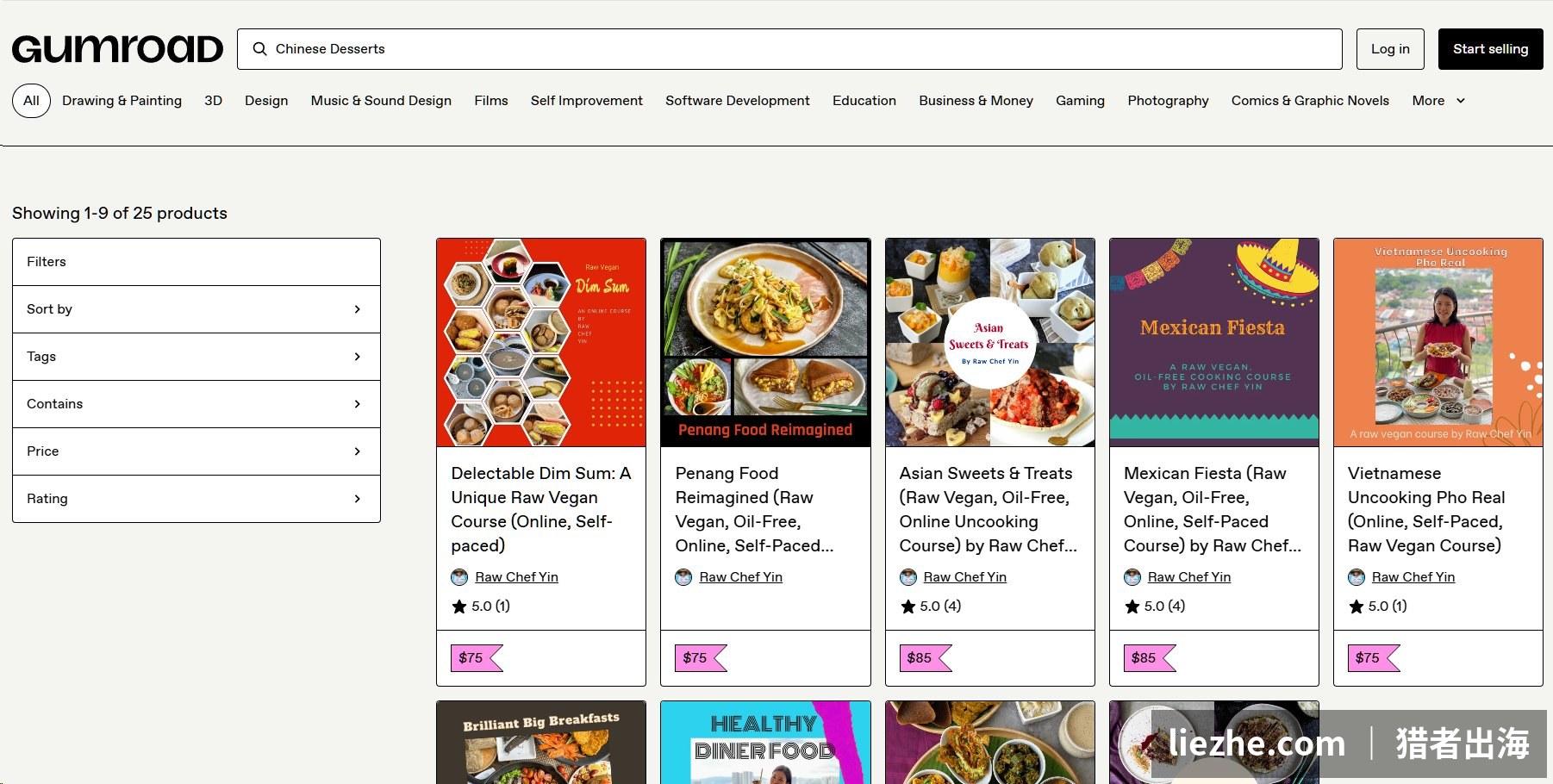1553x784 pixels.
Task: Open Music & Sound Design category
Action: (381, 101)
